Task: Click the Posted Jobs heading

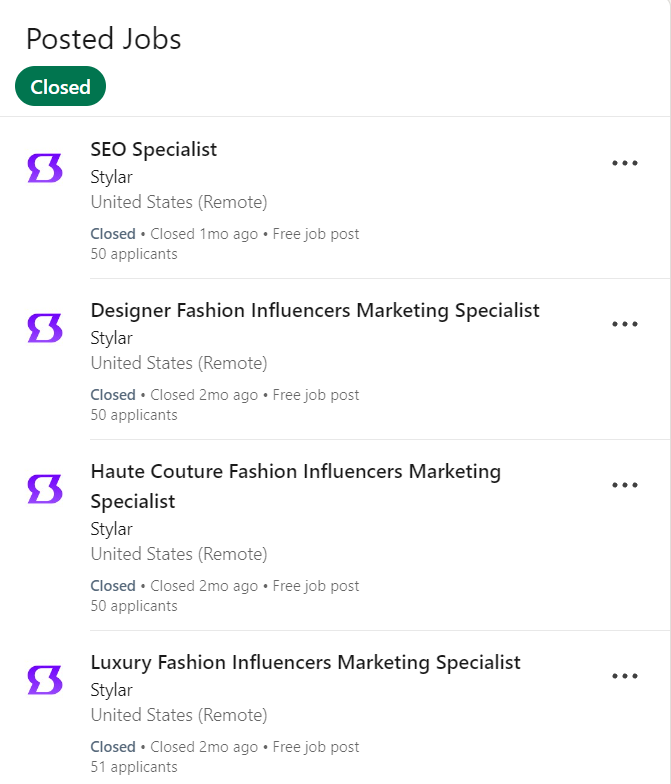Action: [x=103, y=39]
